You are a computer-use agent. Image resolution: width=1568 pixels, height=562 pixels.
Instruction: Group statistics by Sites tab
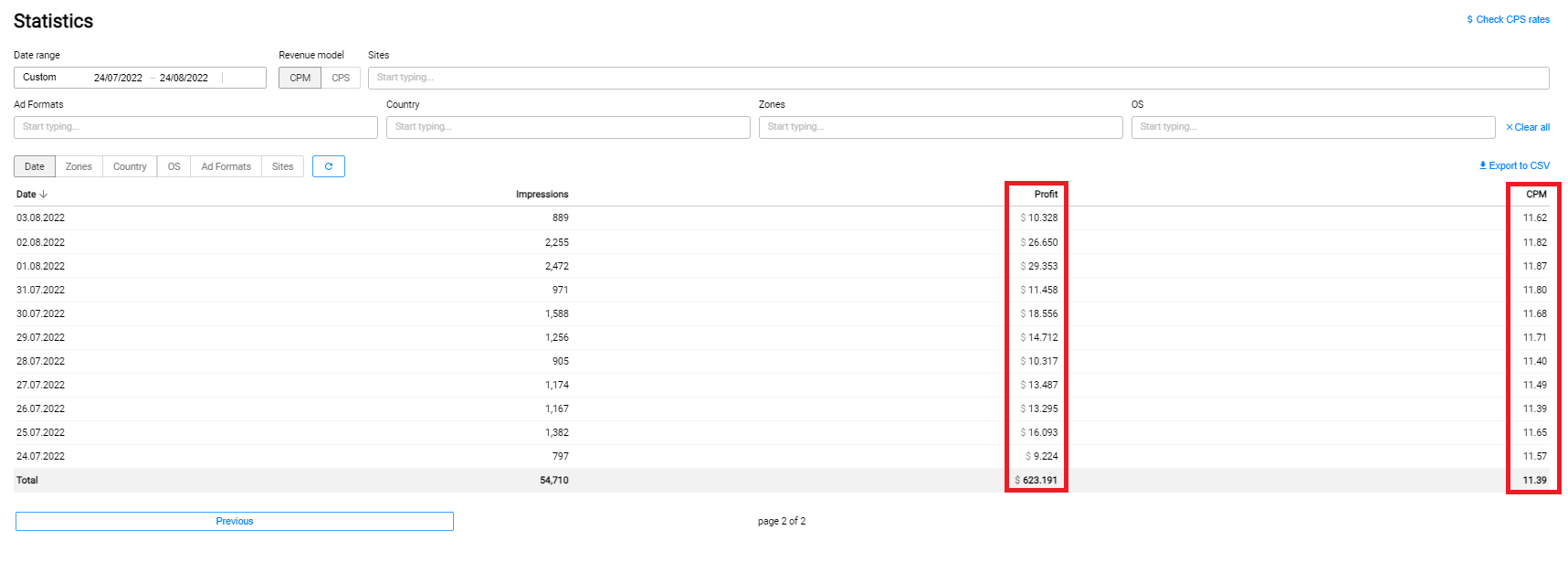click(282, 166)
